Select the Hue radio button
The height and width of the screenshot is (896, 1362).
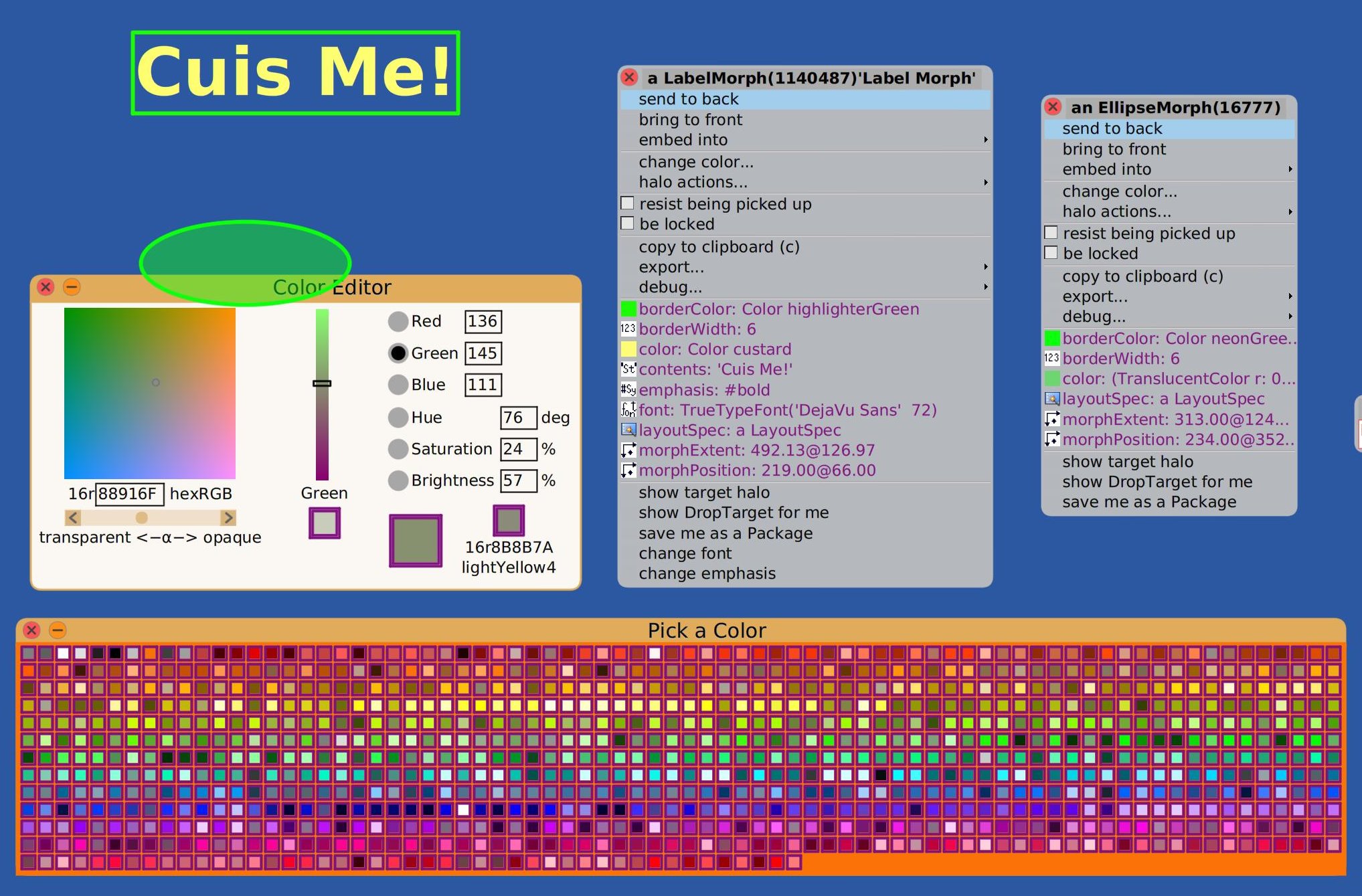tap(398, 418)
